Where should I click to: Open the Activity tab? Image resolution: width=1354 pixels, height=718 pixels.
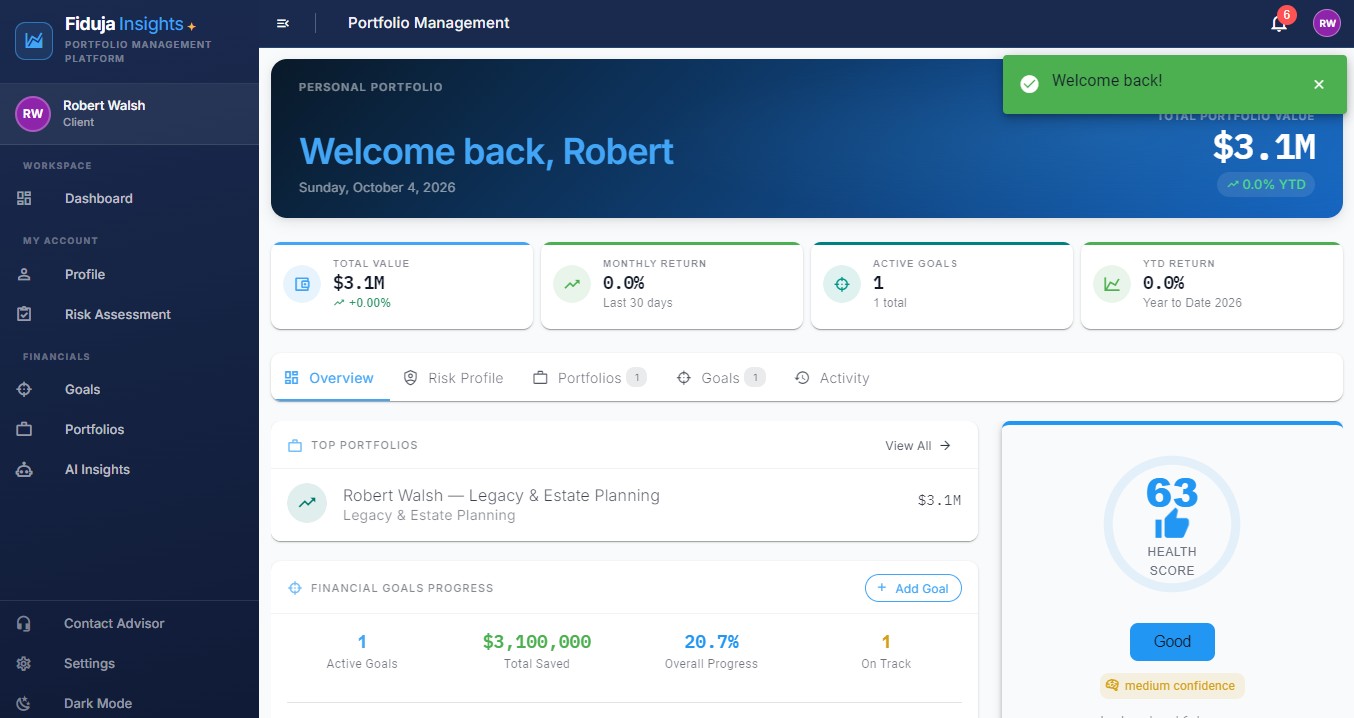832,378
